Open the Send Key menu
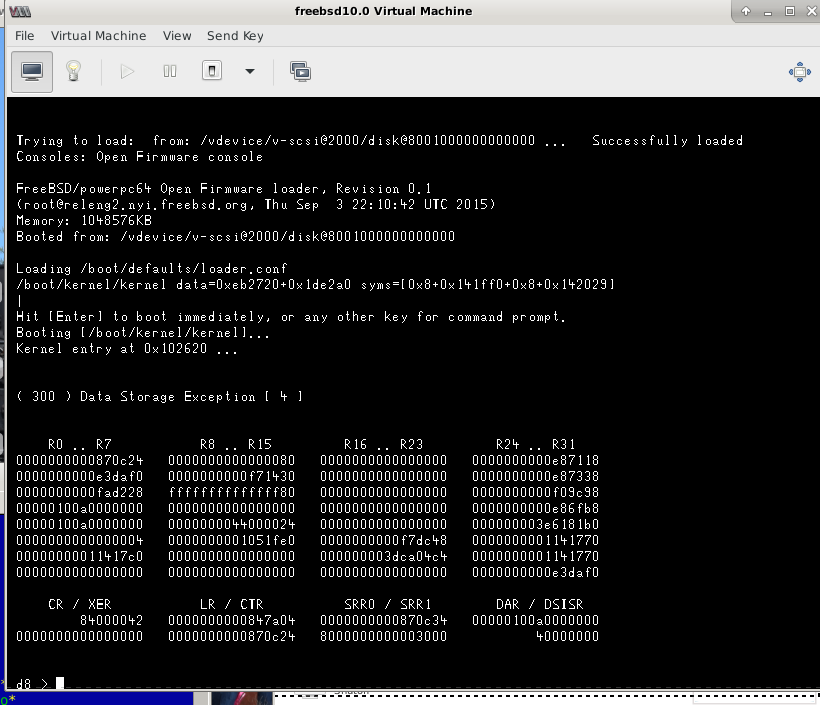Screen dimensions: 820x705 tap(235, 36)
